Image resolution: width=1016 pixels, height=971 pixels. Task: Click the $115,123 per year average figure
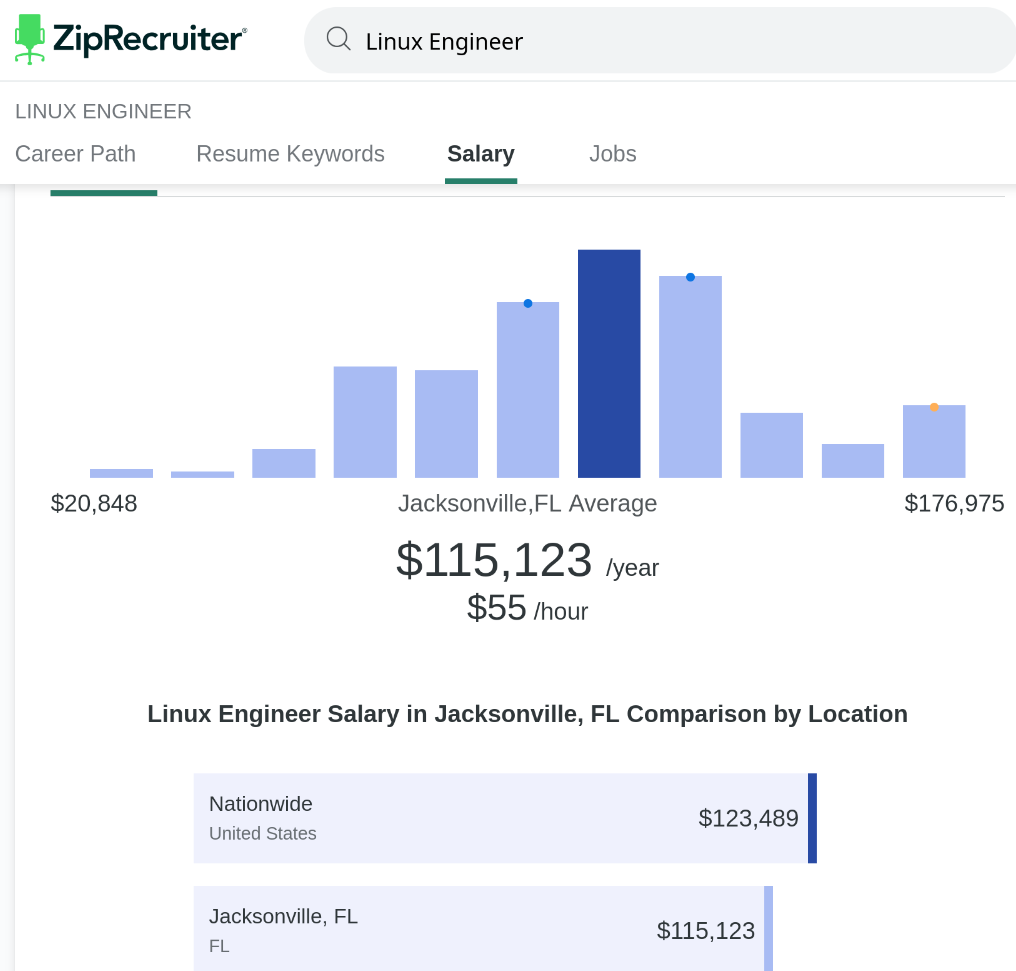click(x=494, y=560)
